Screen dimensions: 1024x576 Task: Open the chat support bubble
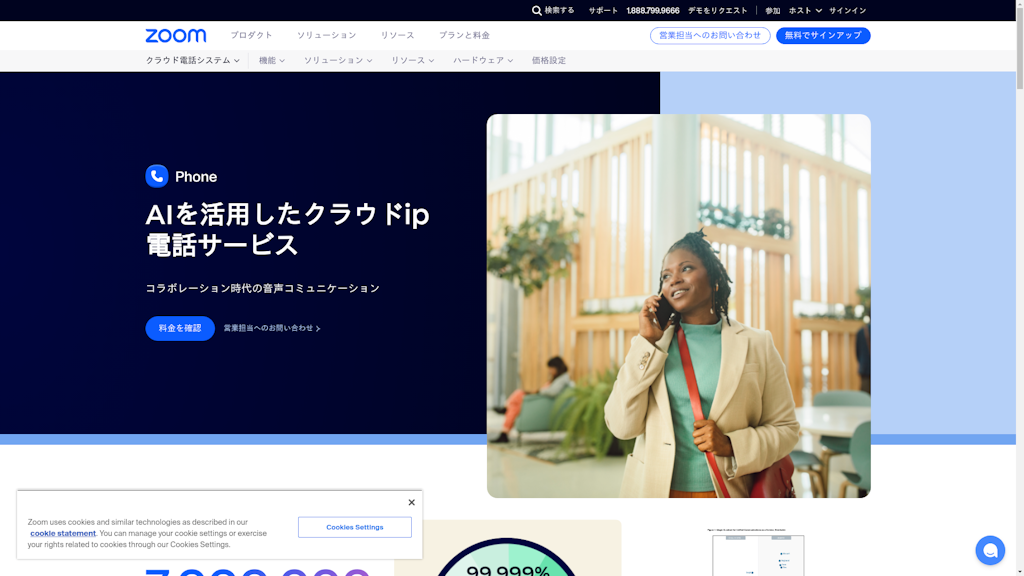pos(989,550)
